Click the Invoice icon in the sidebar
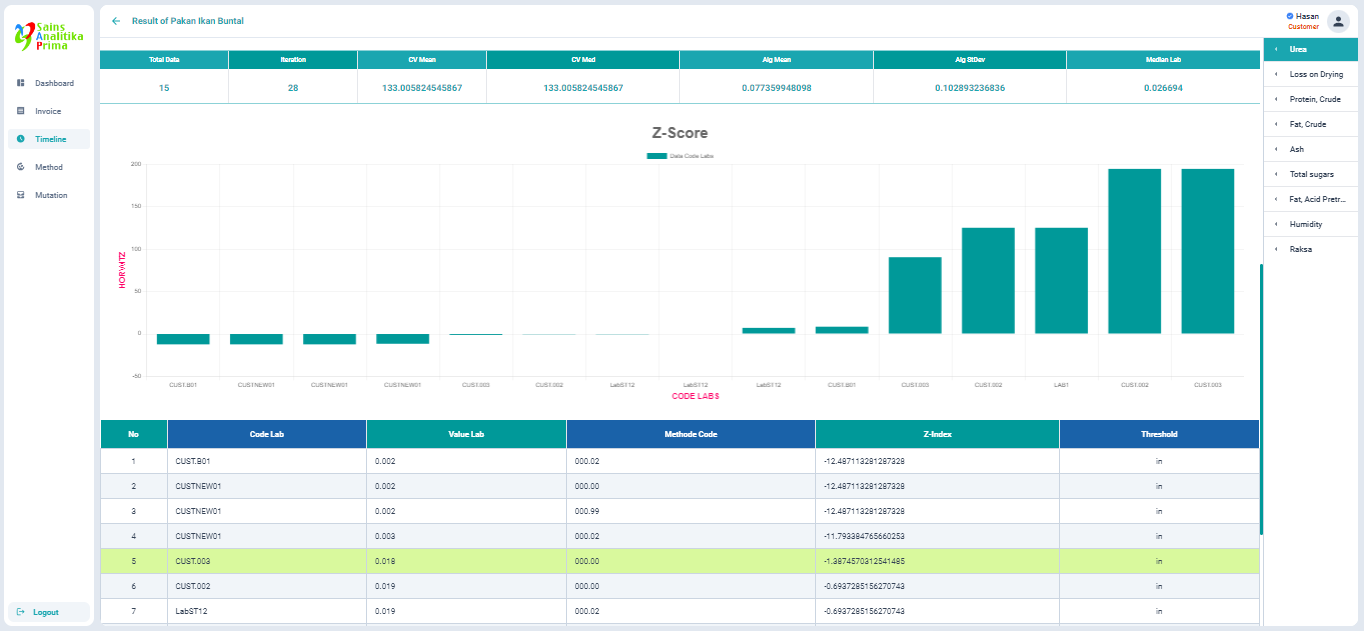This screenshot has height=631, width=1364. [20, 111]
